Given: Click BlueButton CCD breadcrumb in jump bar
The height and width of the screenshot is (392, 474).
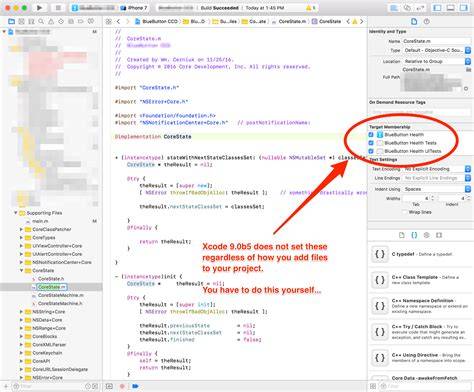Looking at the screenshot, I should [156, 21].
